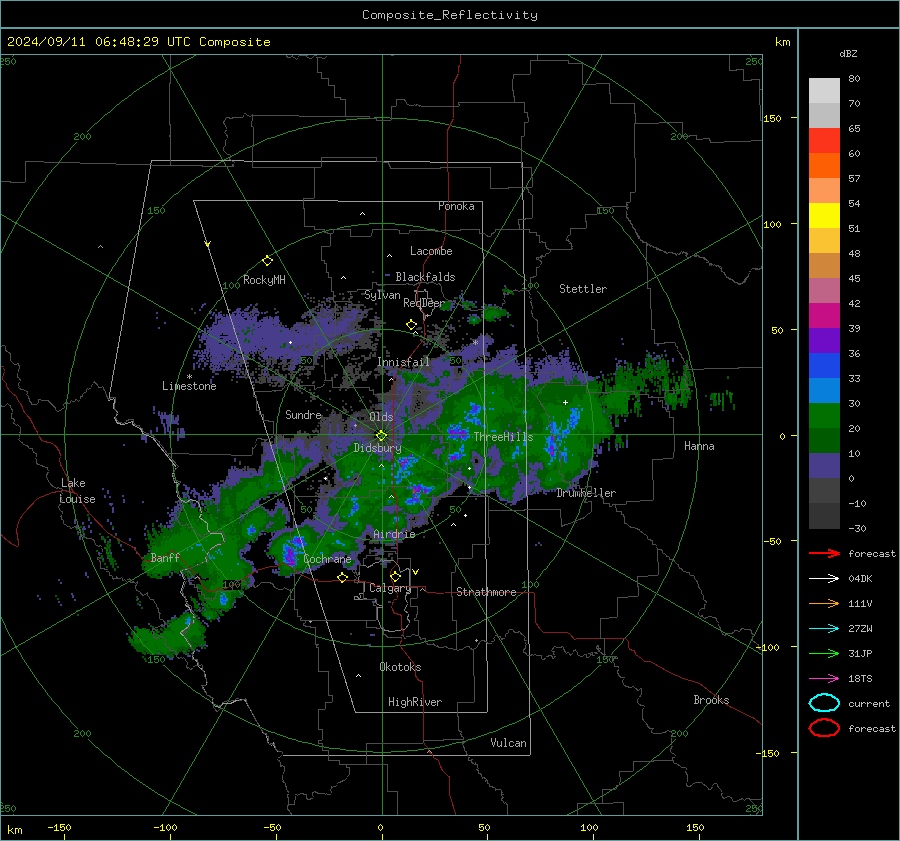900x841 pixels.
Task: Click the Calgary city label
Action: click(390, 588)
